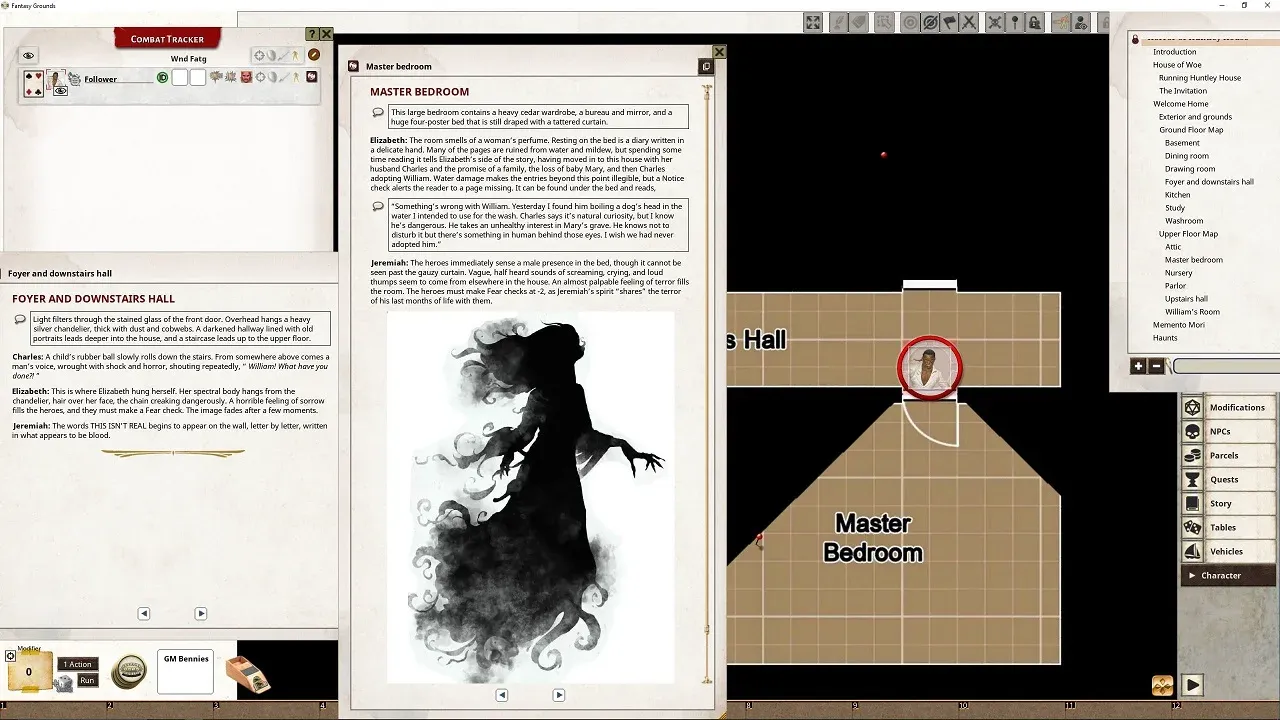The width and height of the screenshot is (1280, 720).
Task: Toggle the global visibility eye in Combat Tracker
Action: tap(28, 56)
